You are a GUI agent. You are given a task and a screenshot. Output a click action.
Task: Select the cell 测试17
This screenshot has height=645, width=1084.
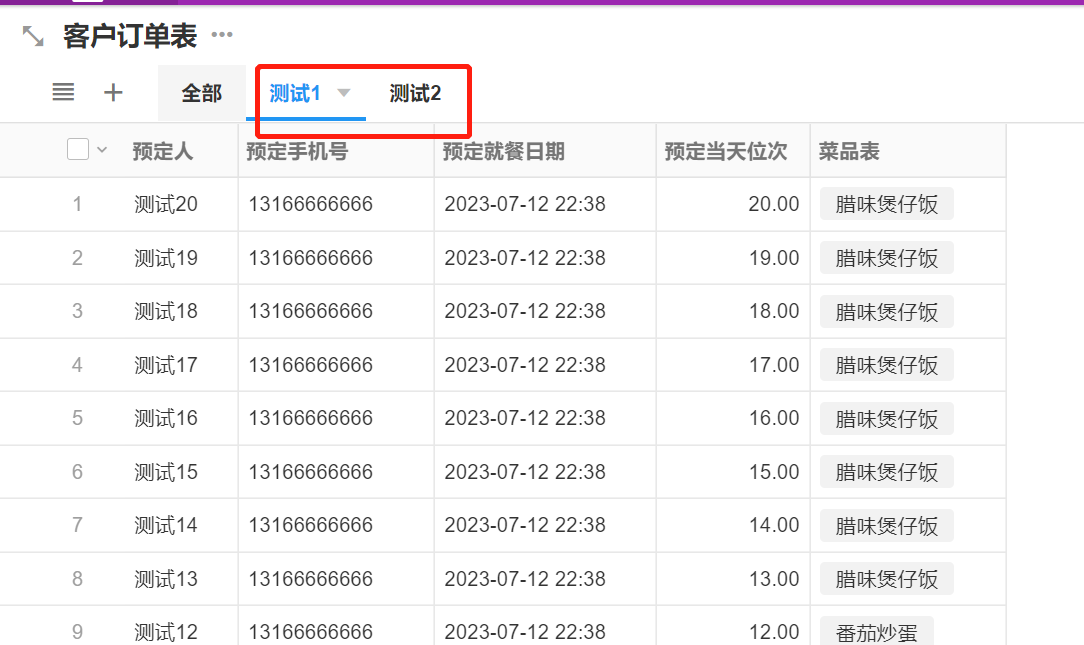click(x=166, y=365)
